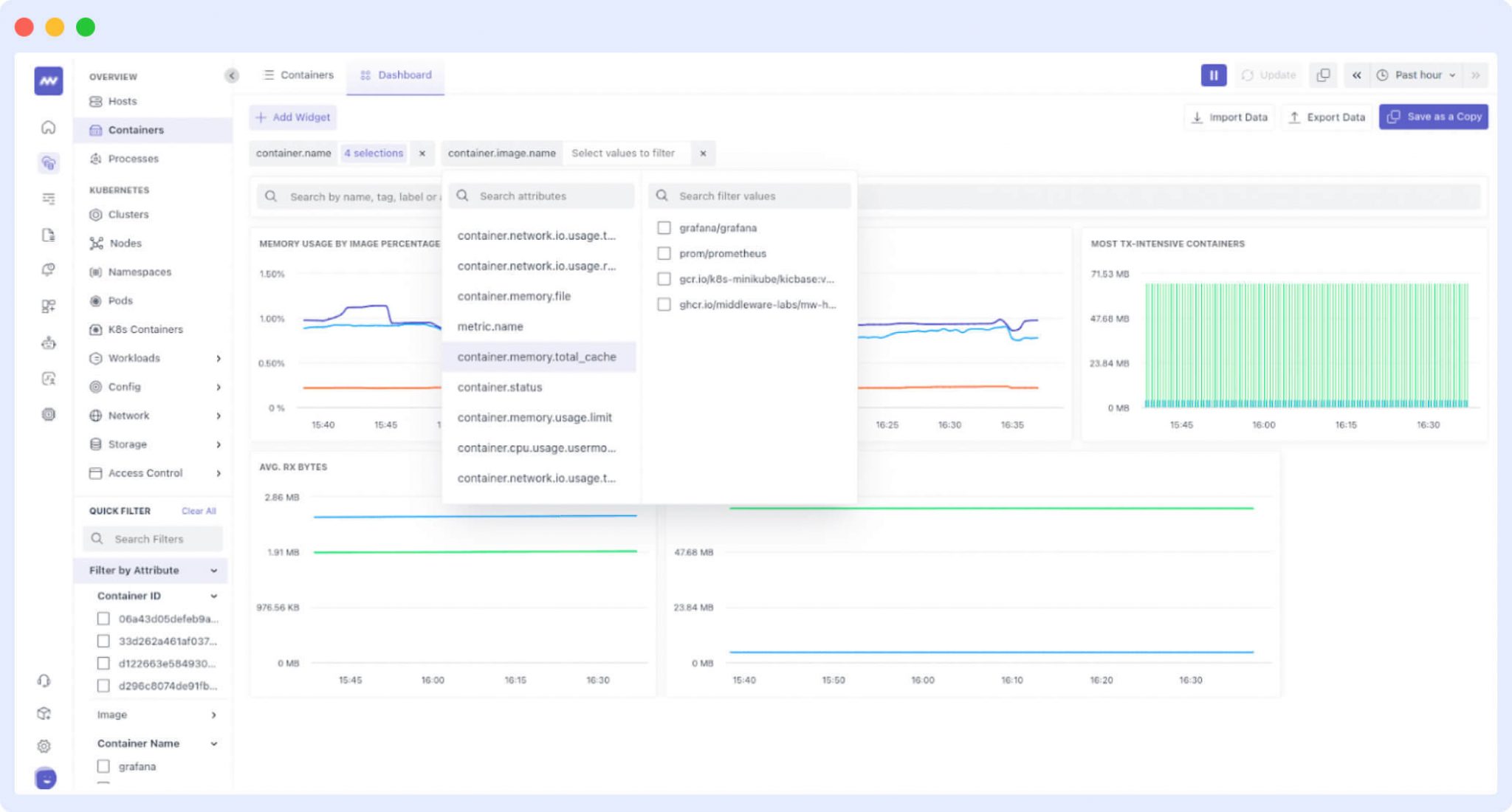This screenshot has height=812, width=1512.
Task: Click Clear All in the Quick Filter panel
Action: (x=198, y=510)
